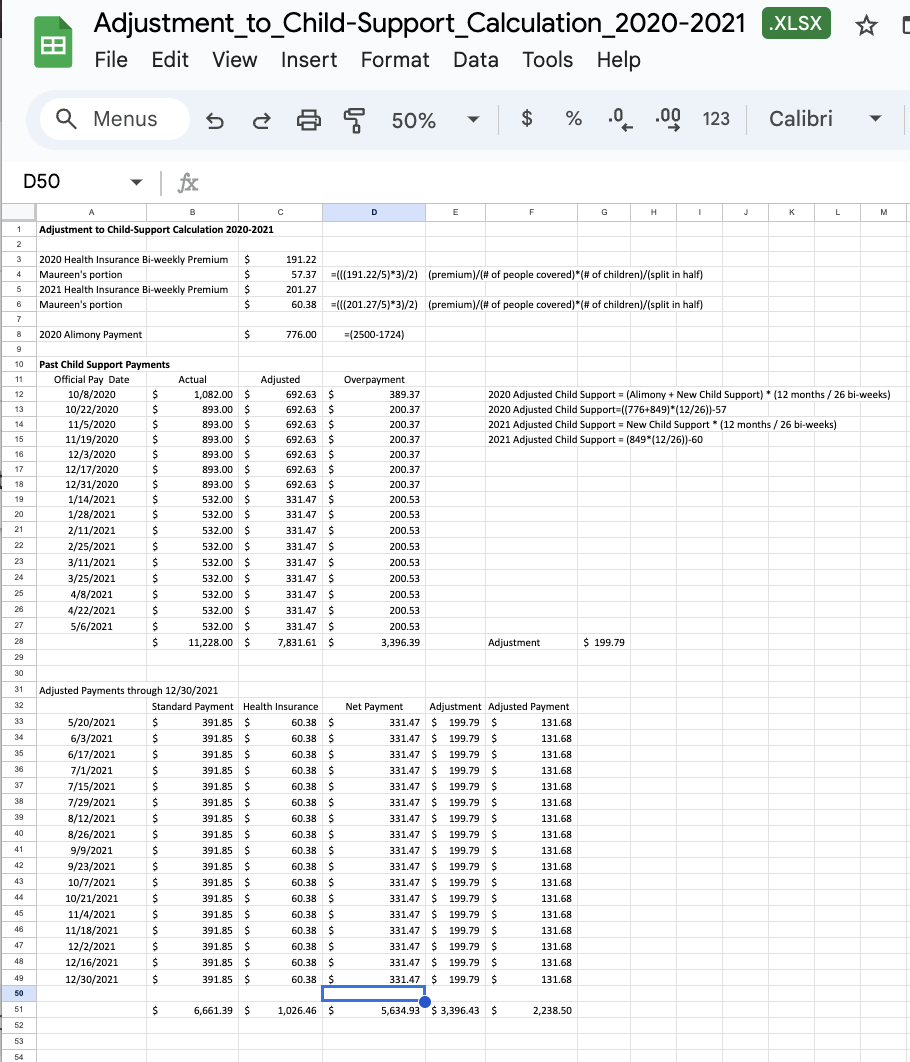The height and width of the screenshot is (1062, 910).
Task: Select 'Past Child Support Payments' heading cell
Action: pyautogui.click(x=104, y=364)
